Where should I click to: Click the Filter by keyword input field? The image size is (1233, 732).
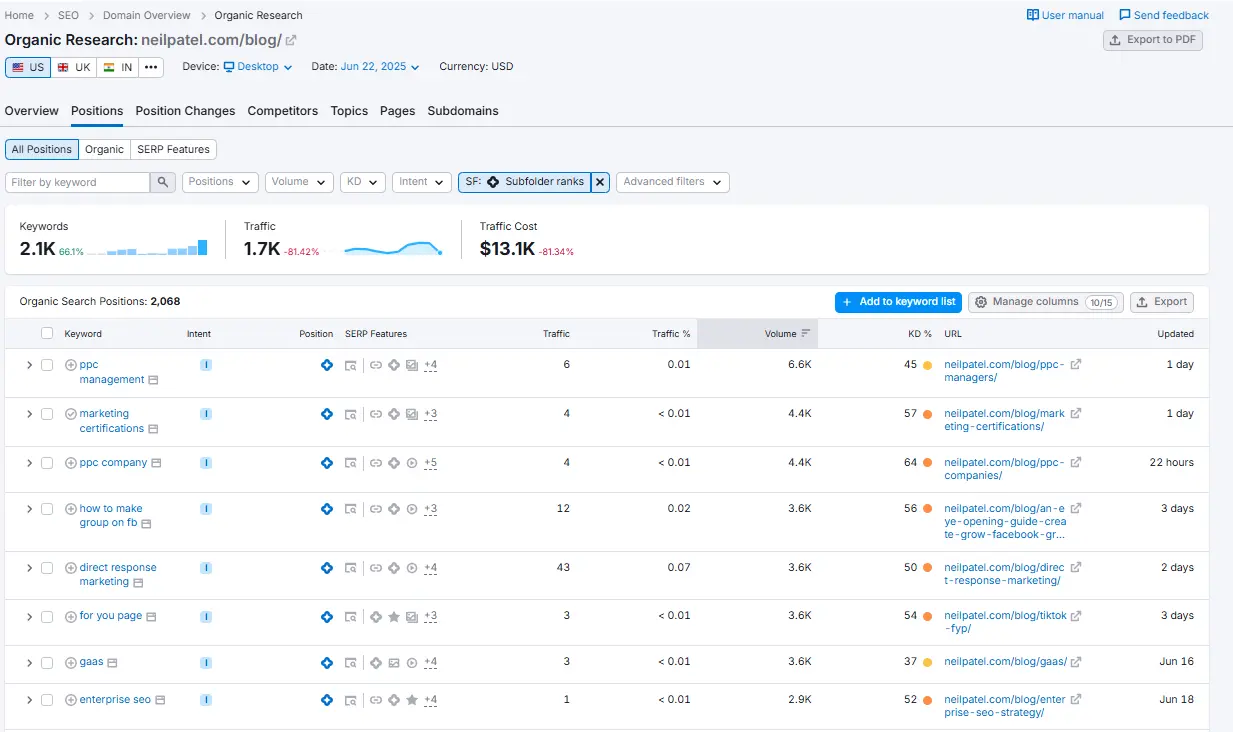click(78, 182)
